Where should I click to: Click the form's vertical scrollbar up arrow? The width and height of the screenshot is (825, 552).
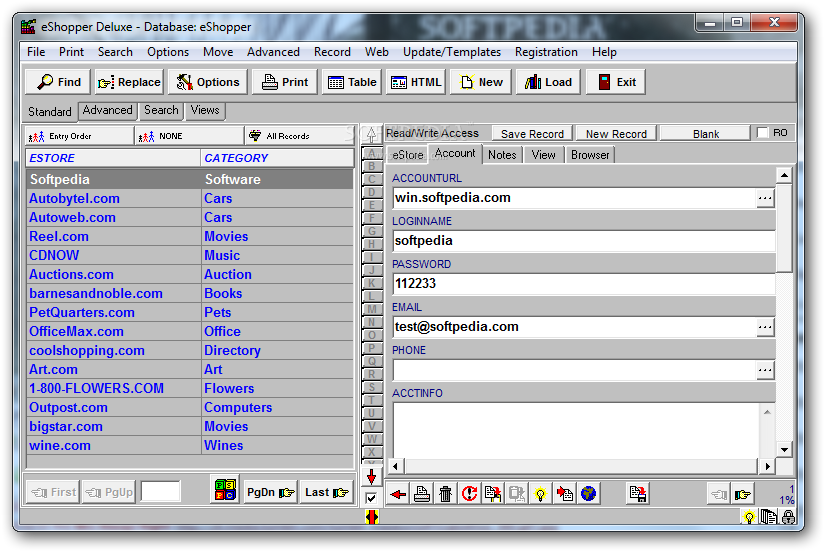coord(784,175)
